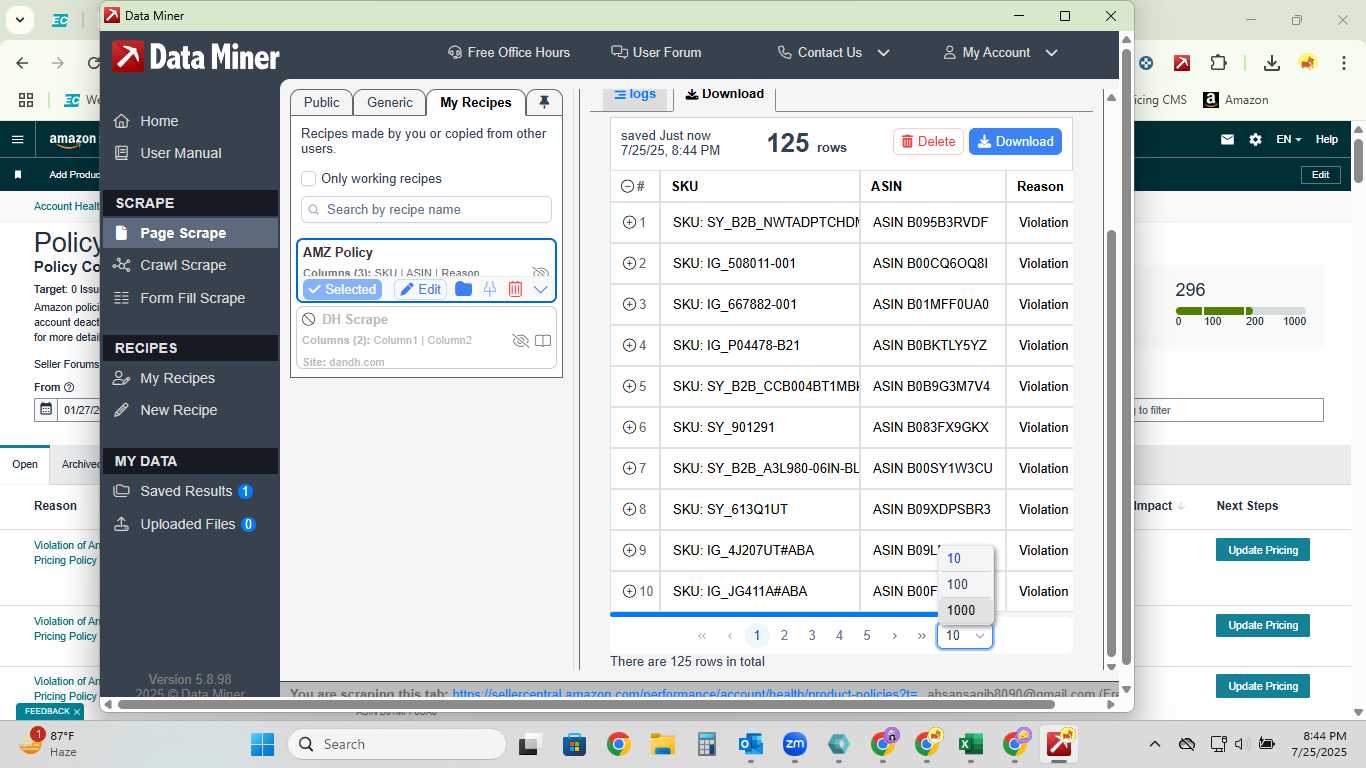This screenshot has height=768, width=1366.
Task: Click the disabled icon next to DH Scrape
Action: coord(309,320)
